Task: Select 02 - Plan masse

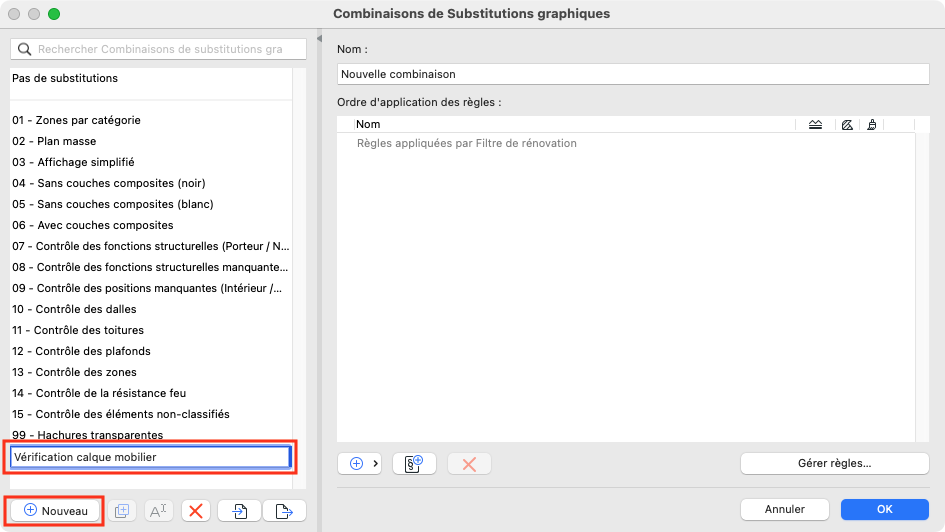Action: 151,141
